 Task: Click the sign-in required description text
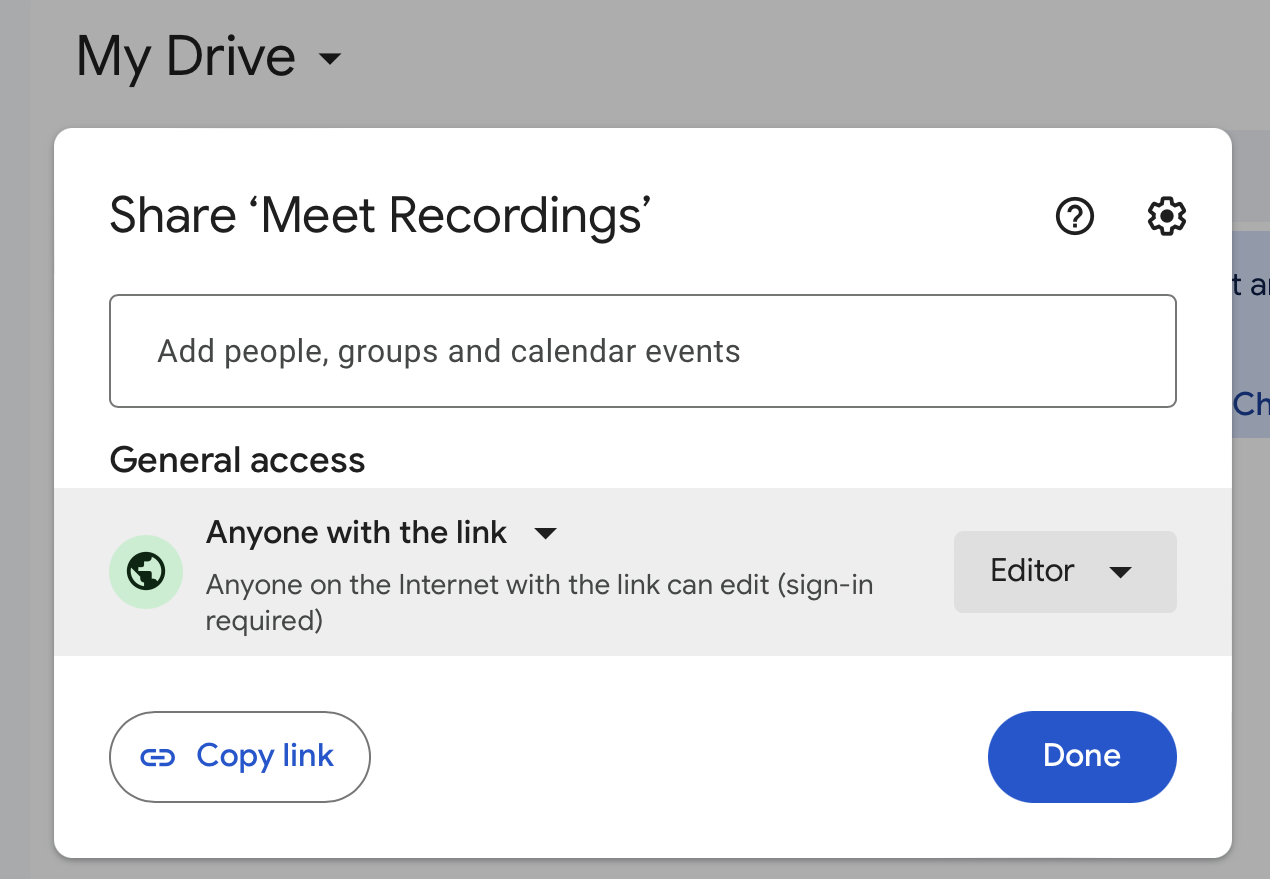coord(540,598)
